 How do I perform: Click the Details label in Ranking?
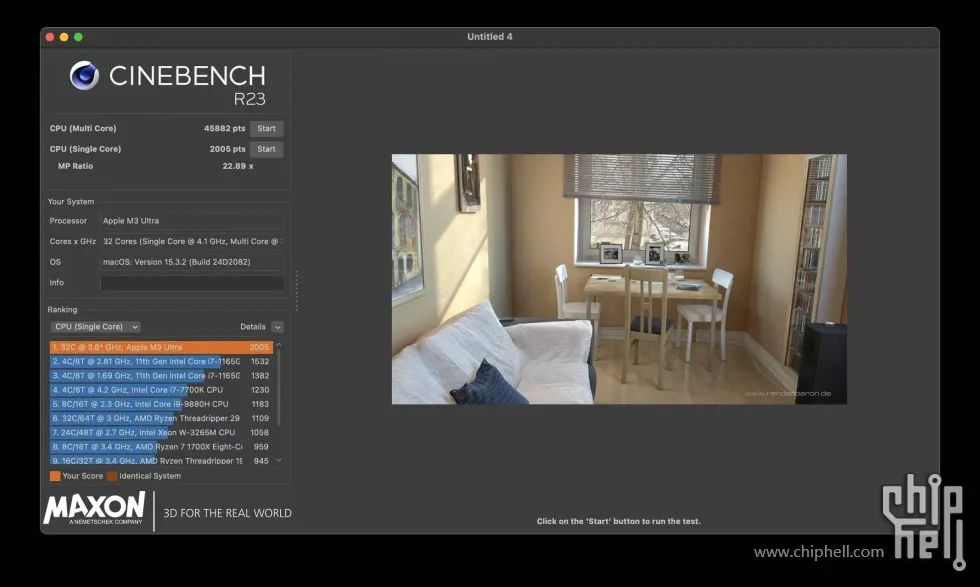coord(252,327)
